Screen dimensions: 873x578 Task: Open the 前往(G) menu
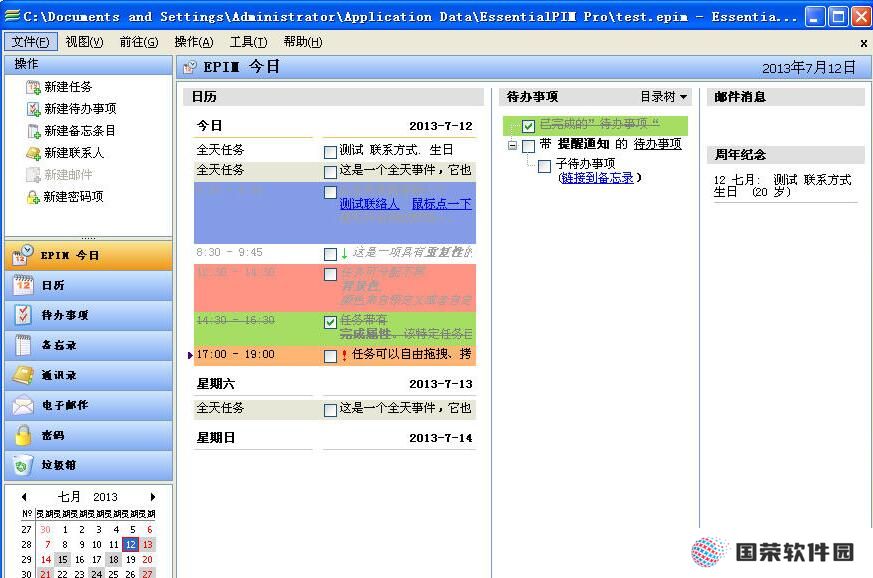click(x=139, y=42)
